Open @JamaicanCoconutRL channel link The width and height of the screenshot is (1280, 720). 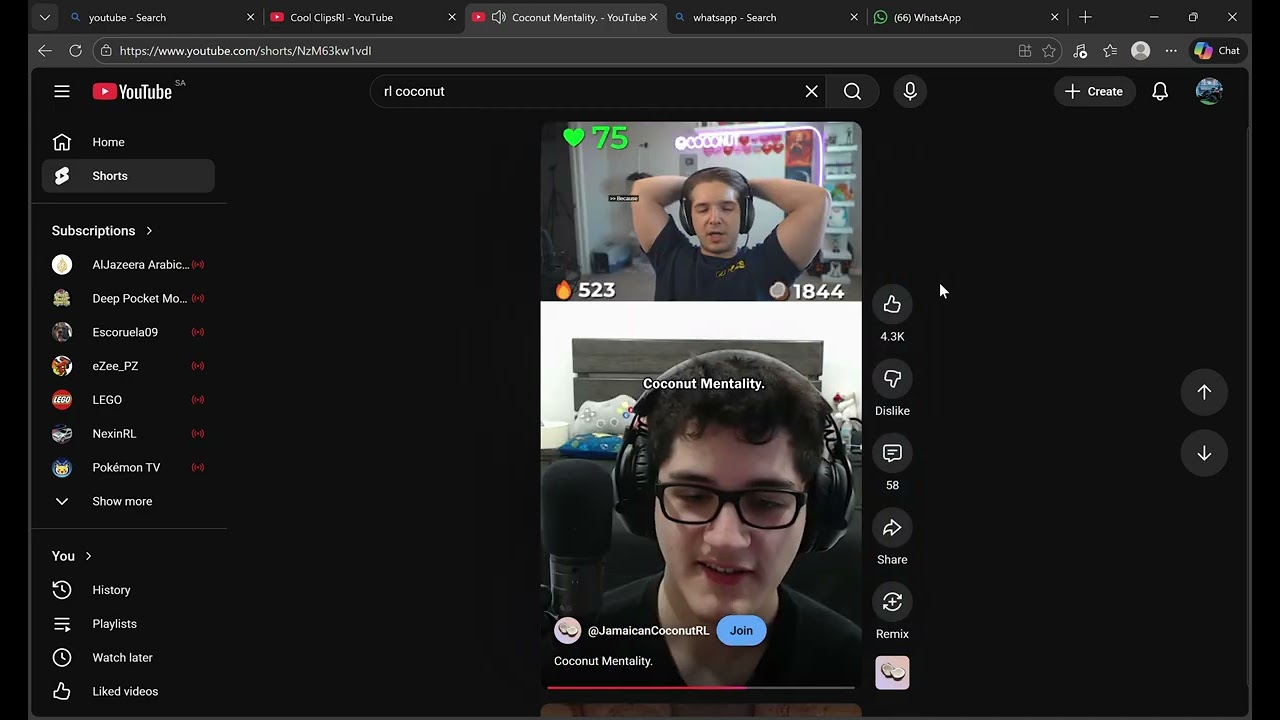click(648, 631)
